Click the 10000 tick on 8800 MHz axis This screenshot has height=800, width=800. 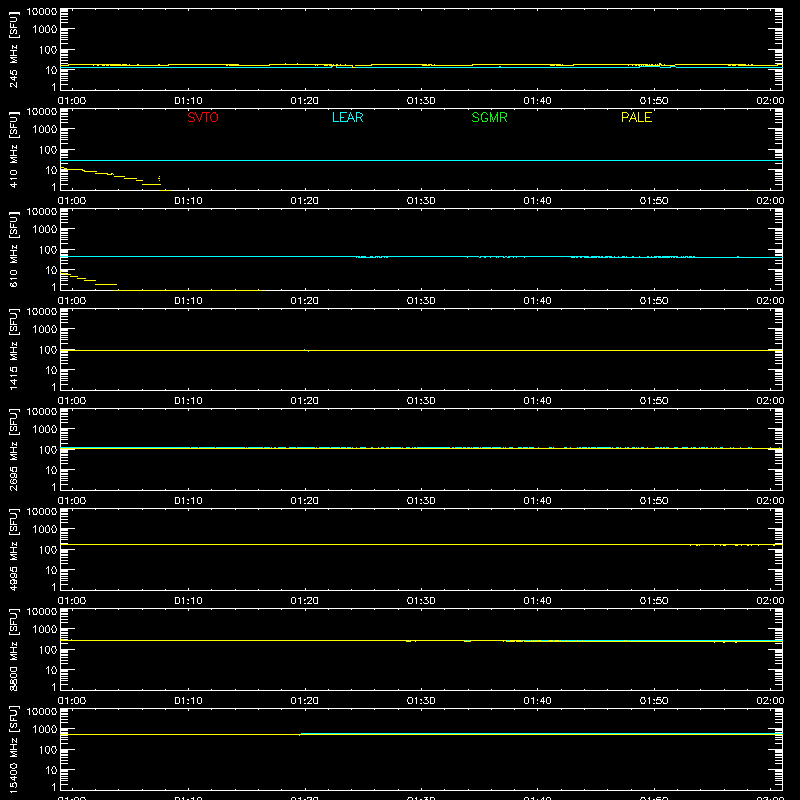point(42,612)
